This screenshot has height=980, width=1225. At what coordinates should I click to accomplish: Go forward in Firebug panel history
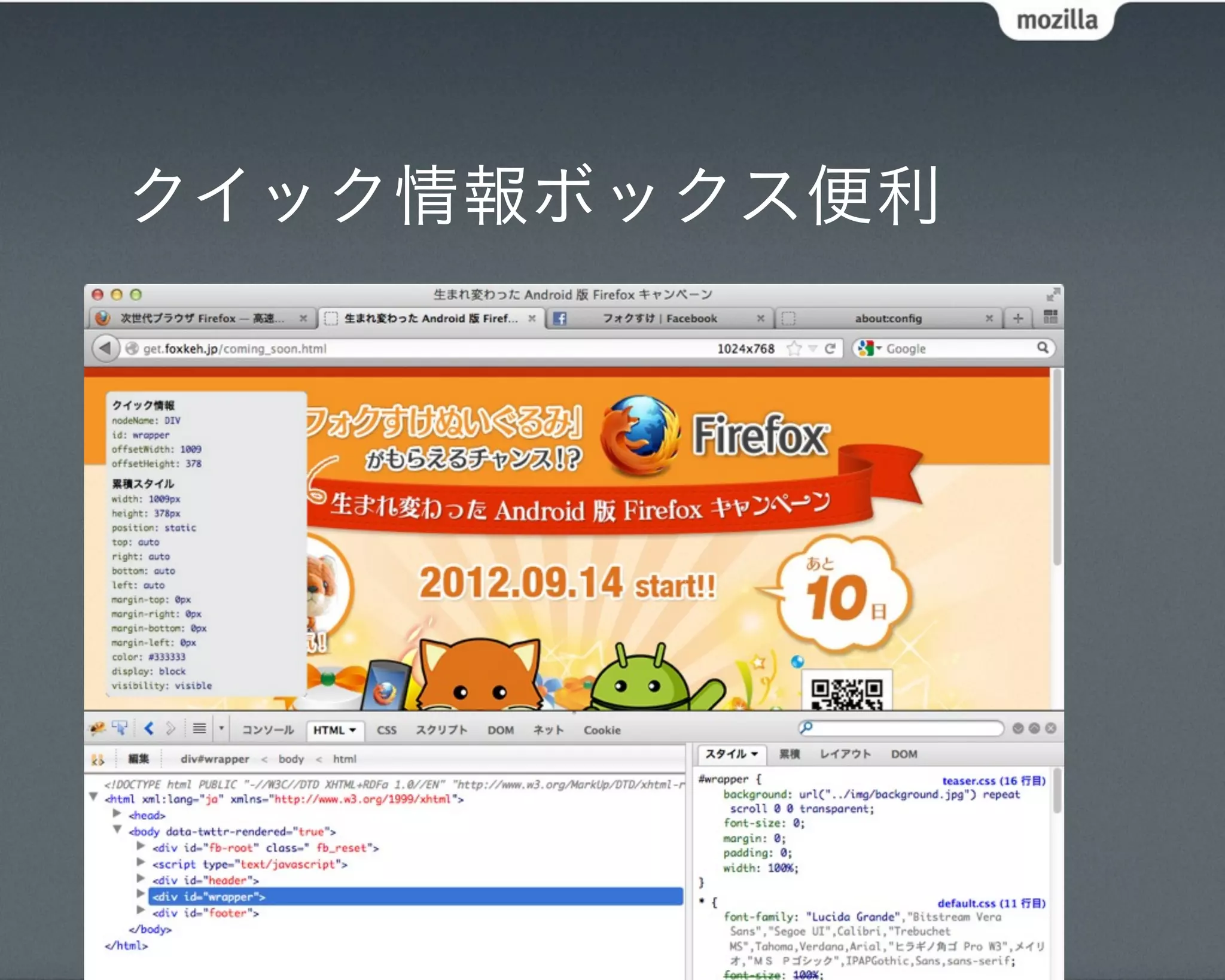tap(170, 728)
